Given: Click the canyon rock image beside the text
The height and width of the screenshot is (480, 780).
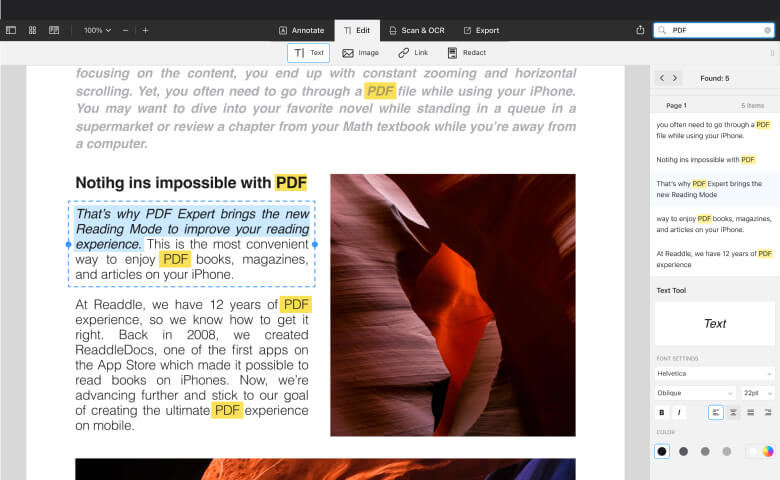Looking at the screenshot, I should click(453, 305).
